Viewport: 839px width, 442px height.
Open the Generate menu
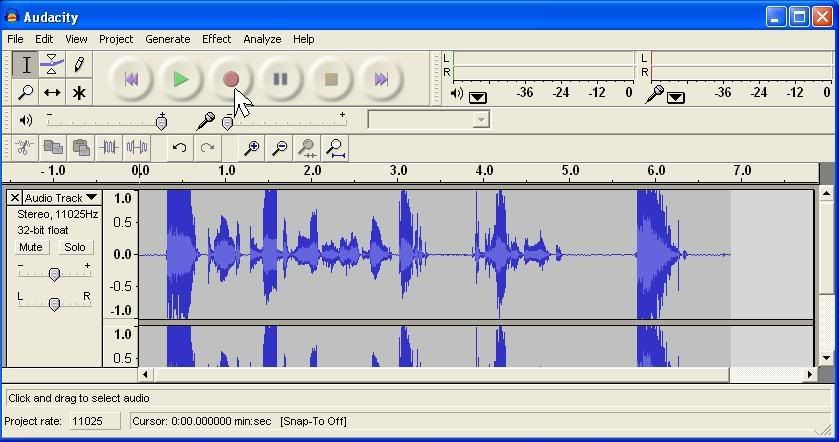click(167, 39)
